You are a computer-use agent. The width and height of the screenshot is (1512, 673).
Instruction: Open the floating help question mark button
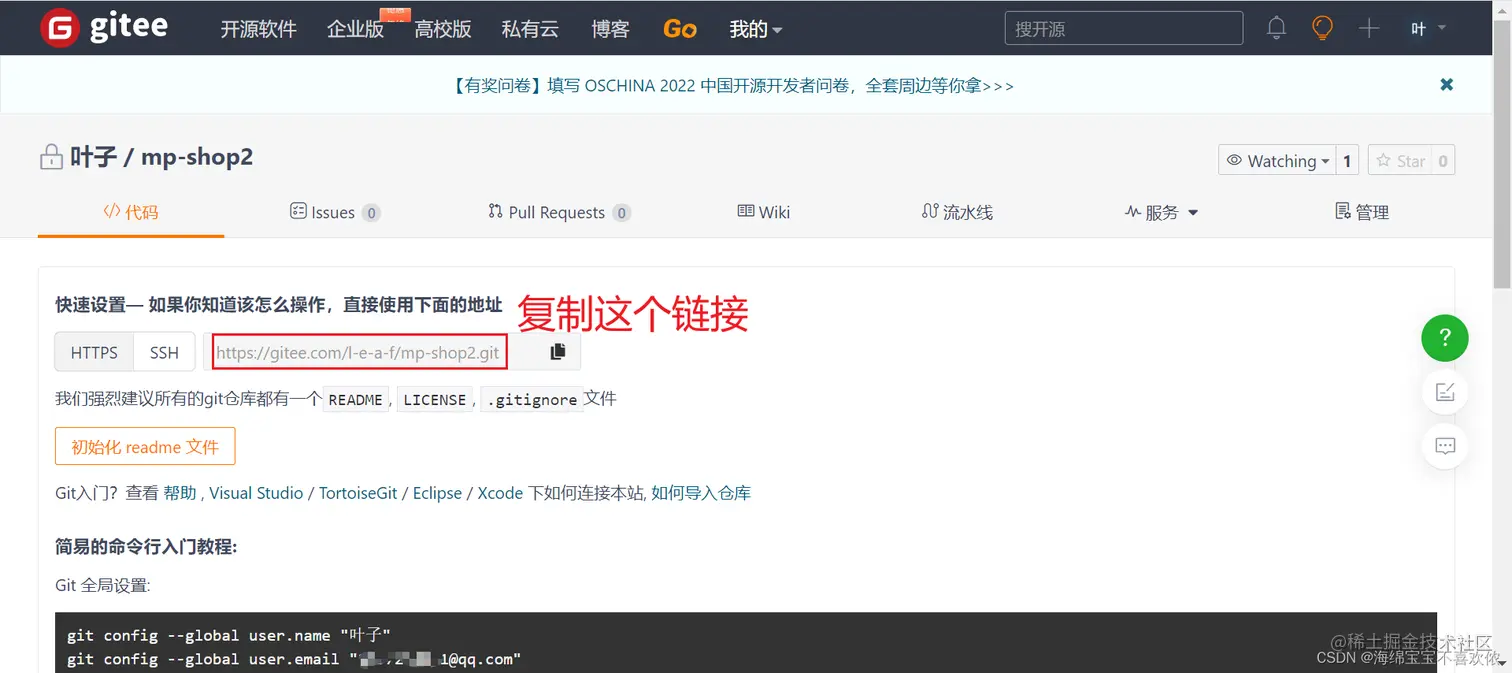(x=1444, y=338)
